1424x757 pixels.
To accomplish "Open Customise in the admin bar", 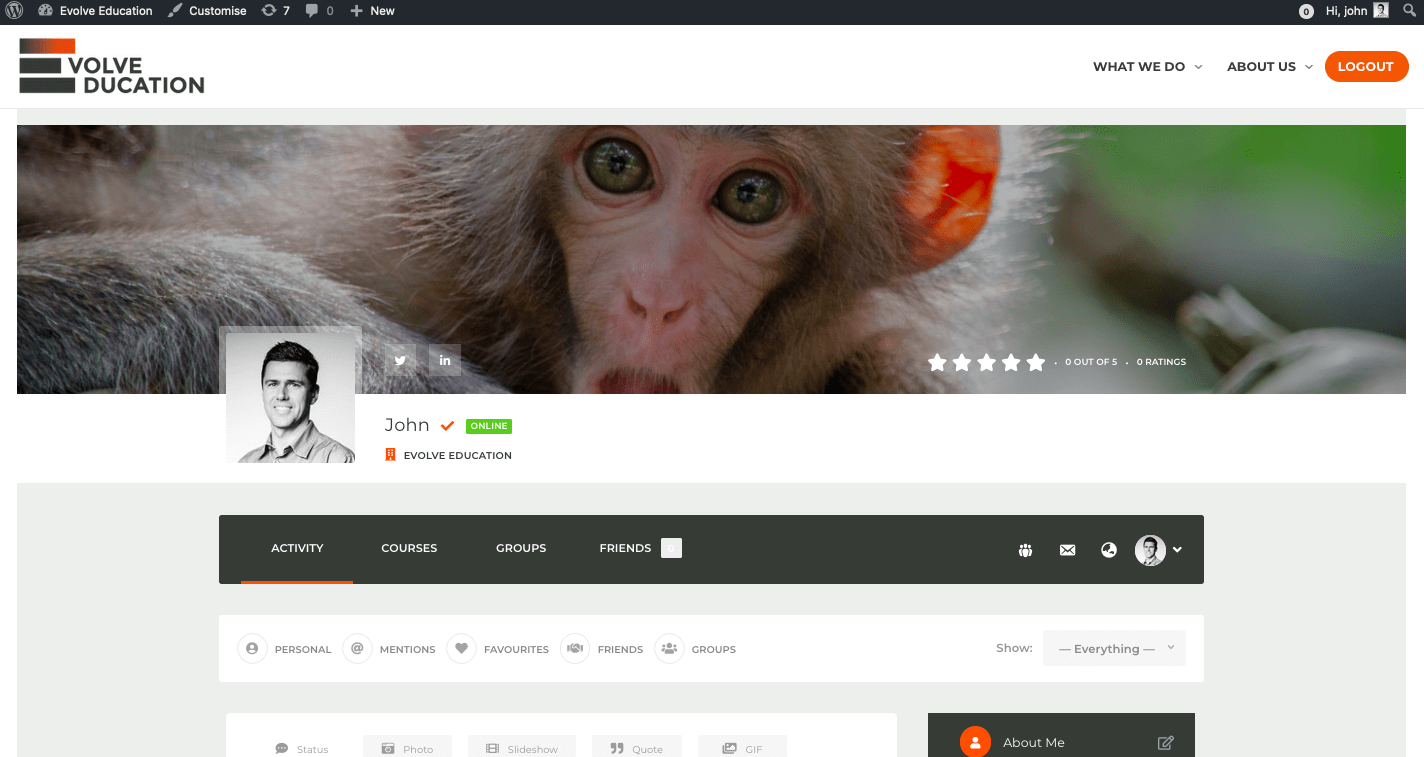I will [x=207, y=11].
